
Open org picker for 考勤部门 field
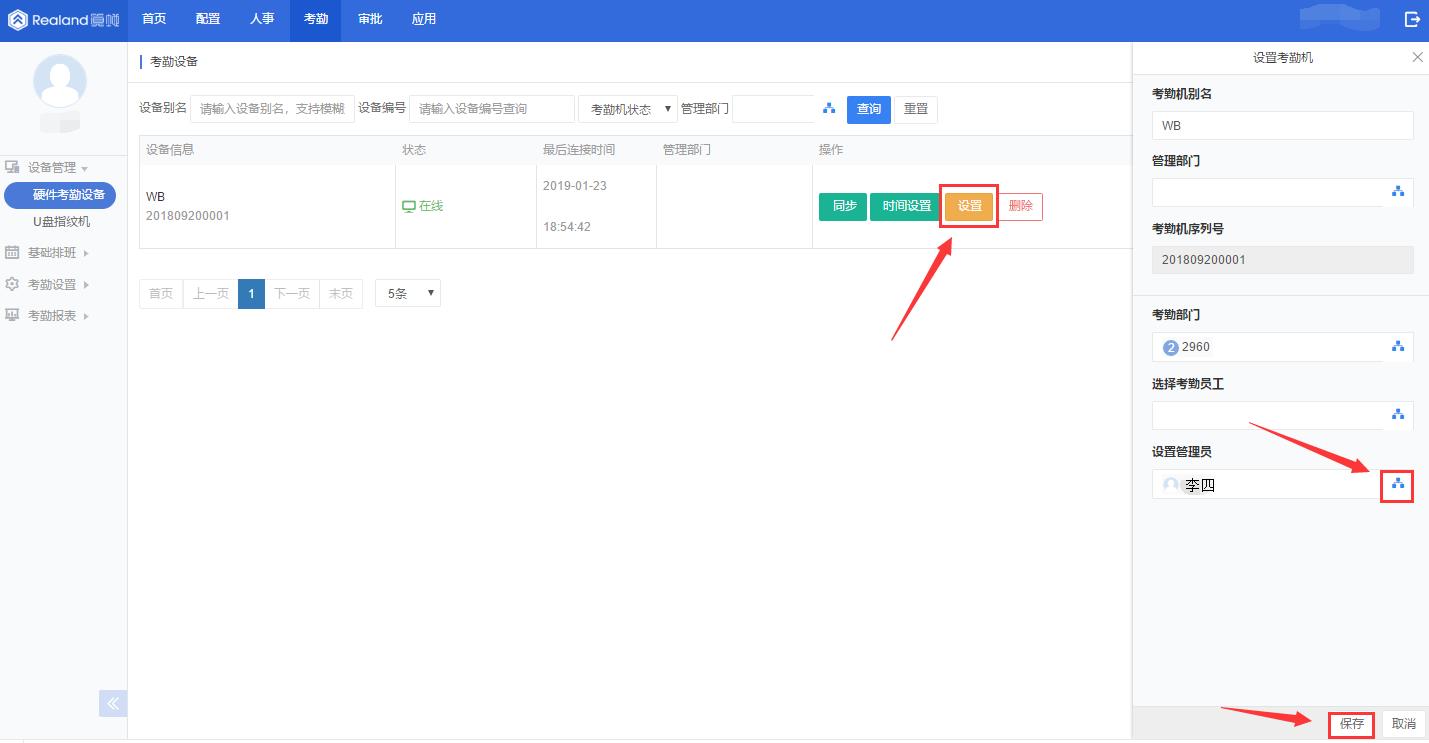[x=1397, y=347]
